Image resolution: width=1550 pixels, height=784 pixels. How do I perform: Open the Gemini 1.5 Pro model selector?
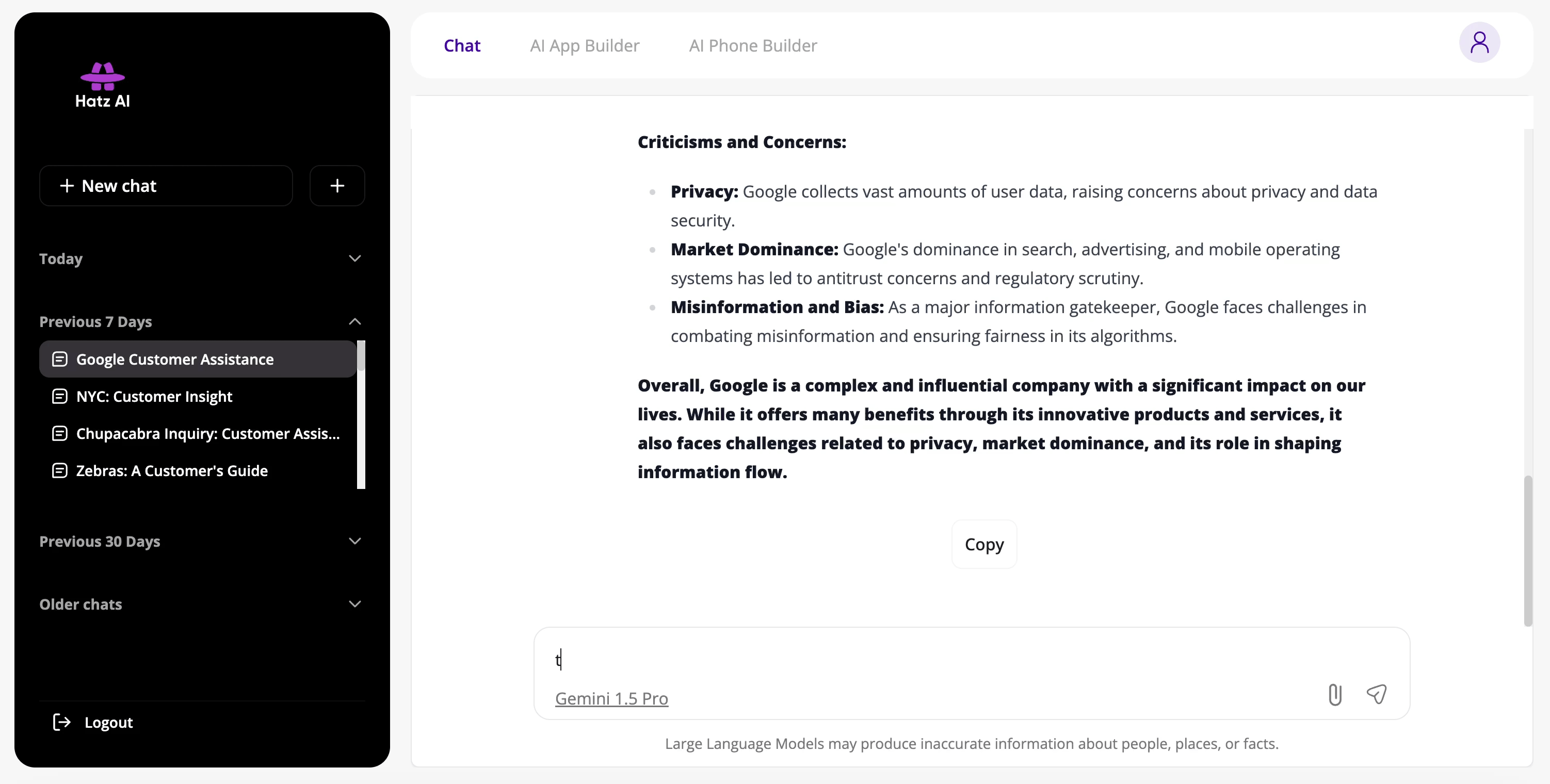(611, 698)
